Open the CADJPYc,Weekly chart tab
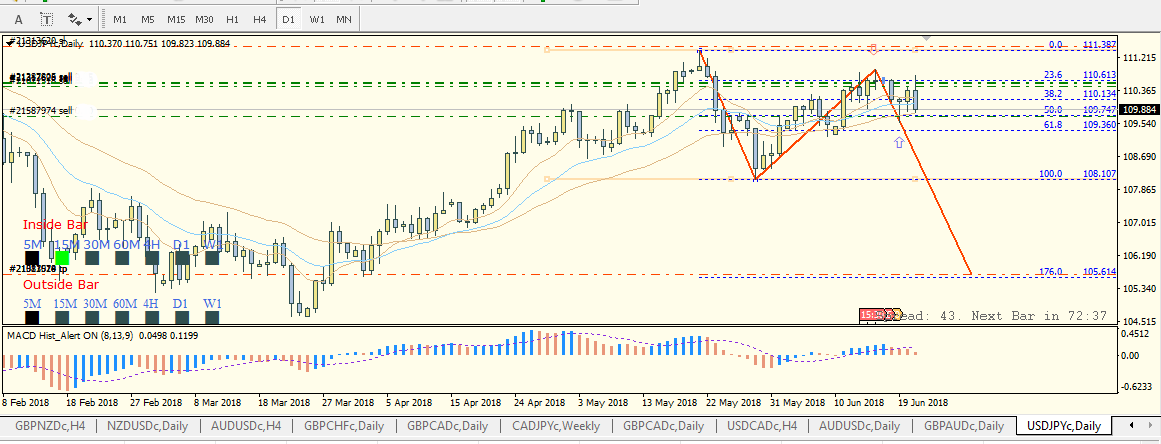Screen dimensions: 1161x444 point(555,426)
